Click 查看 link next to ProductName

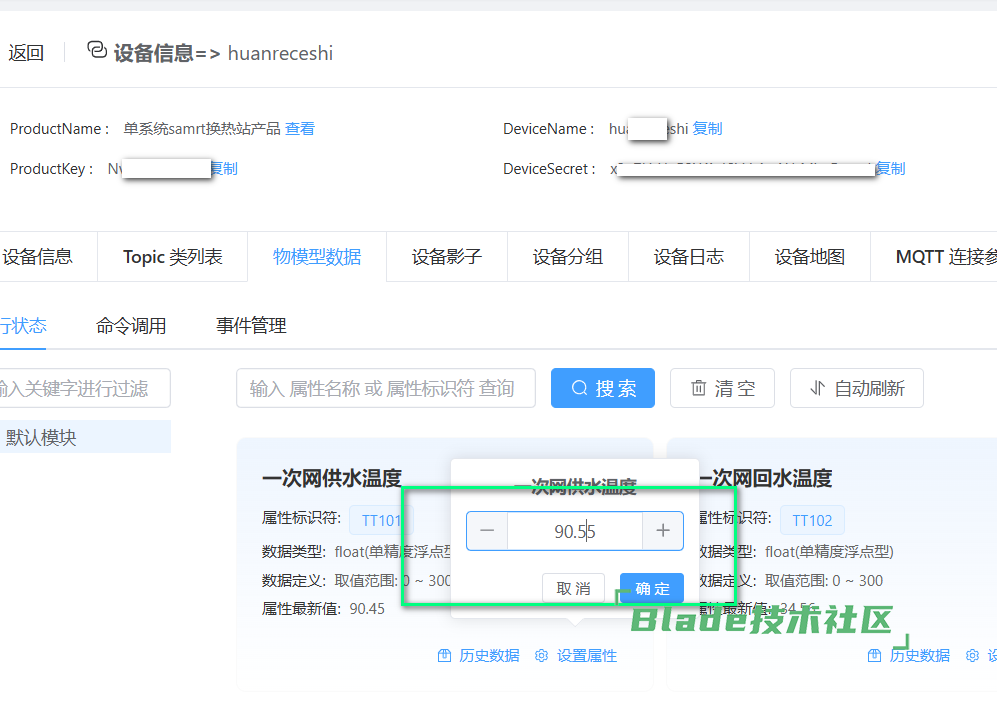pos(300,129)
